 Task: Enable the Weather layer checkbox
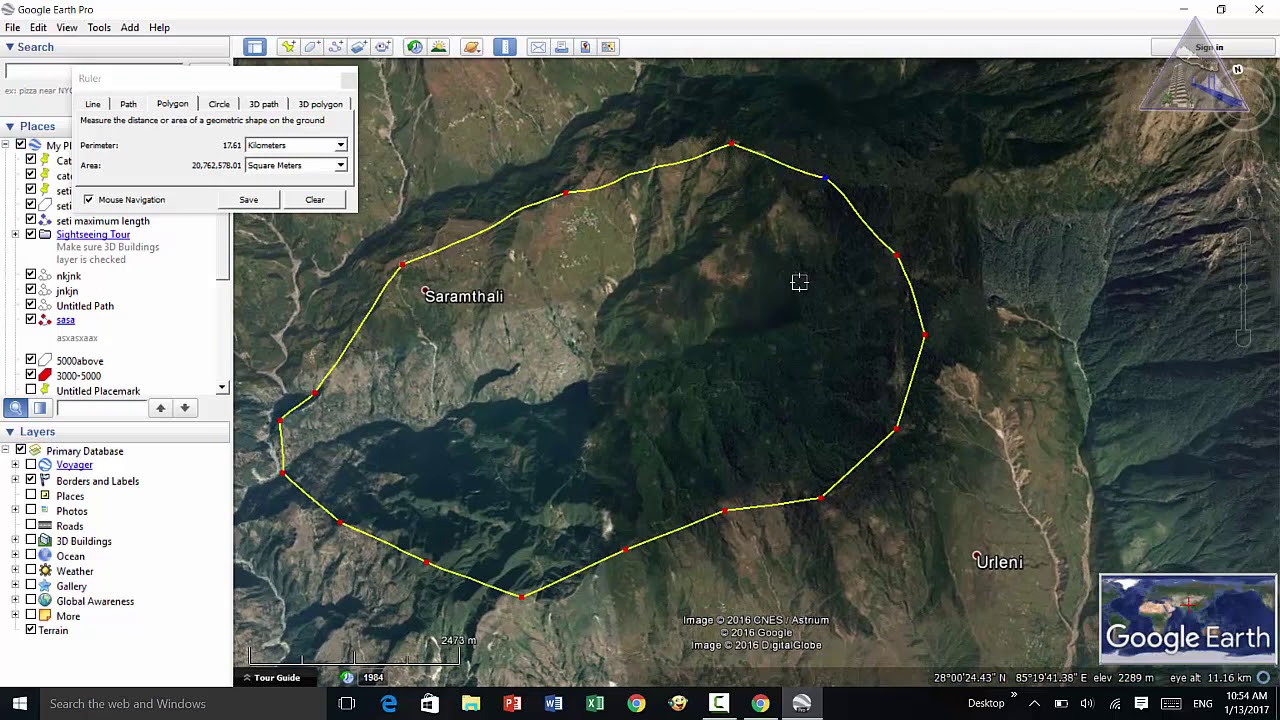[x=31, y=571]
